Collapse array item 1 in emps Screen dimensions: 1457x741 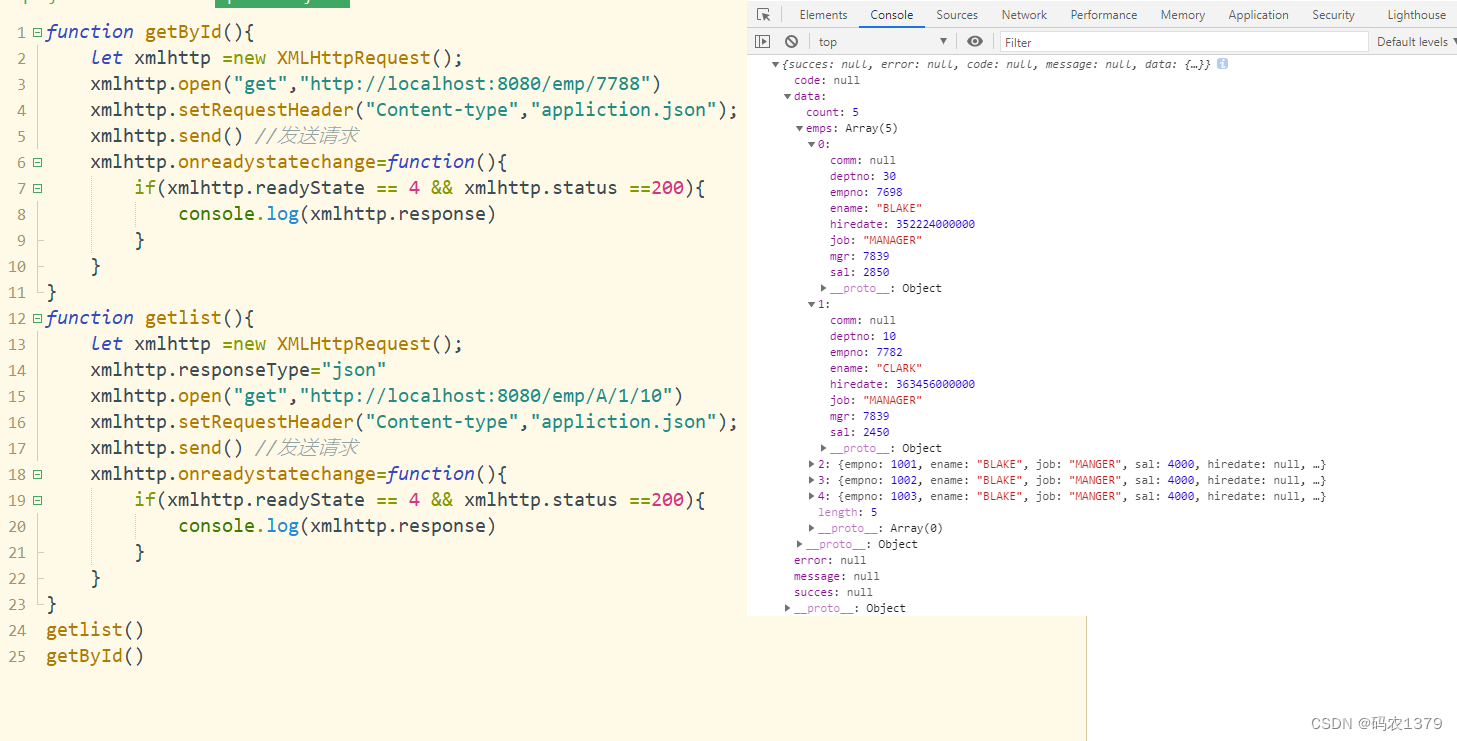click(x=812, y=304)
